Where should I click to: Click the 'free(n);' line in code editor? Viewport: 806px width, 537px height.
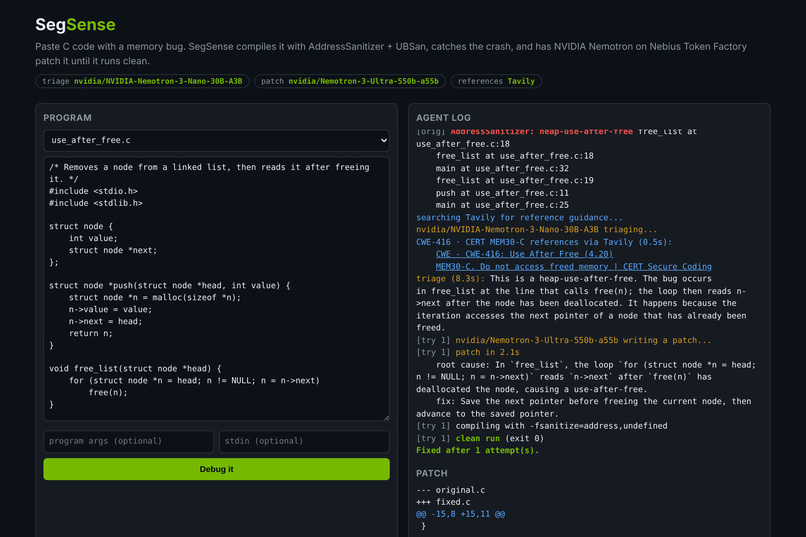point(108,393)
